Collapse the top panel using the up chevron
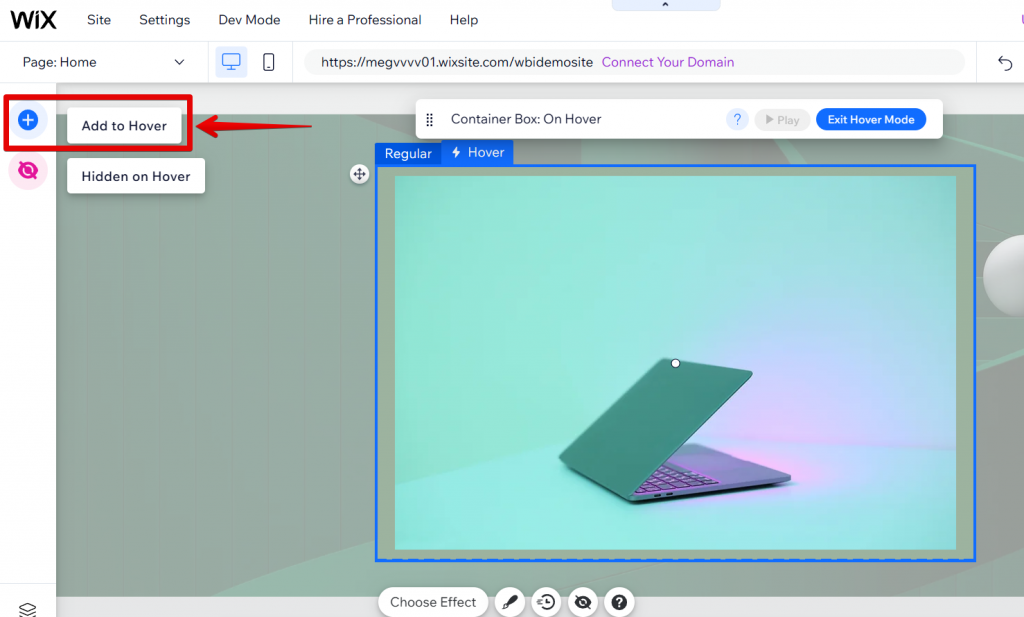 click(x=666, y=4)
